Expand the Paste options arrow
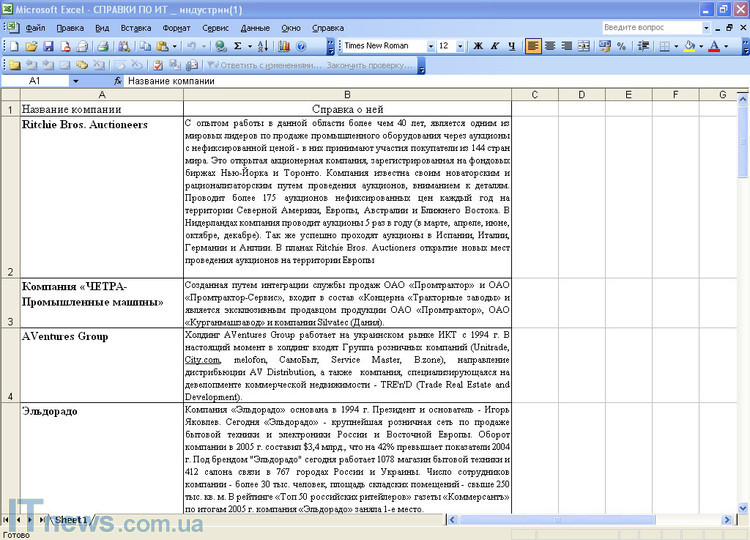The image size is (750, 540). tap(175, 46)
